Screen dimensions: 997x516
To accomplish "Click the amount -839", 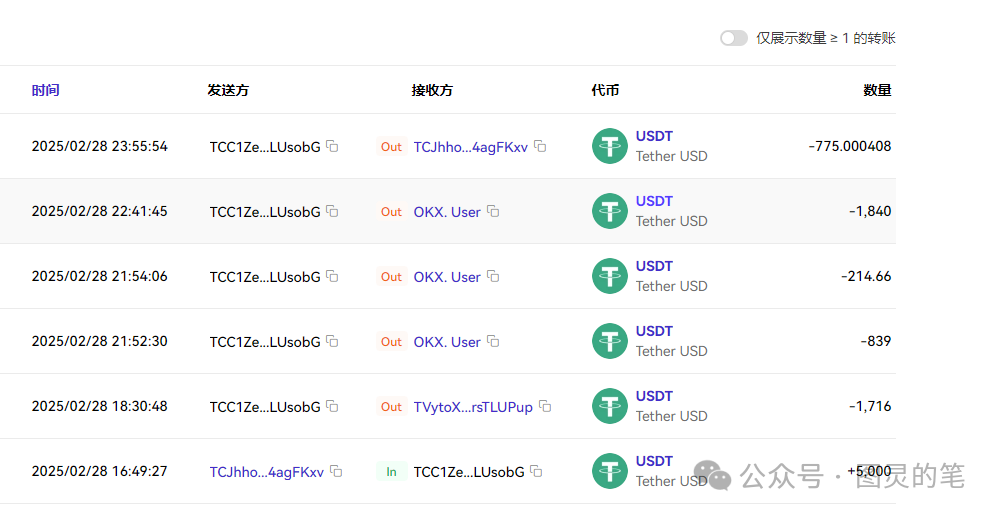I will 876,341.
